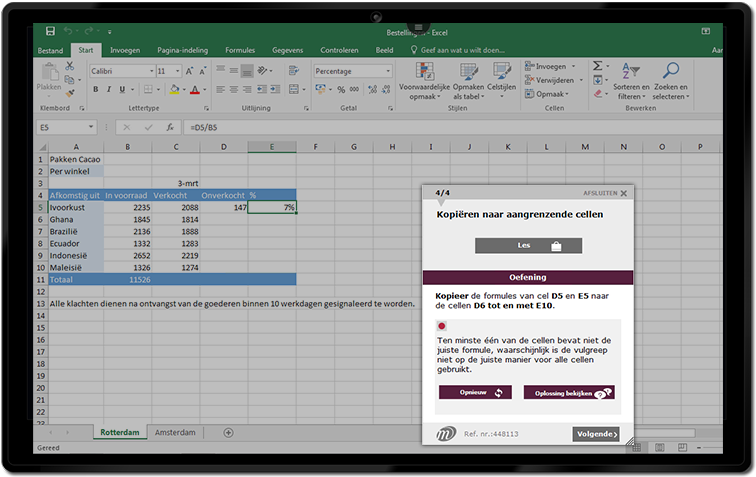Open Zoeken en selecteren
Viewport: 756px width, 477px height.
[671, 79]
